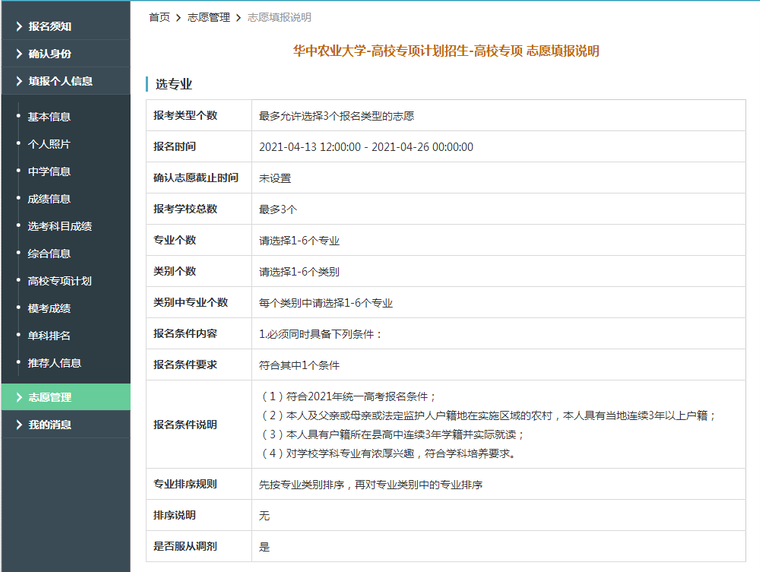The image size is (760, 572).
Task: Click the 报名条件要求 row label
Action: tap(185, 365)
